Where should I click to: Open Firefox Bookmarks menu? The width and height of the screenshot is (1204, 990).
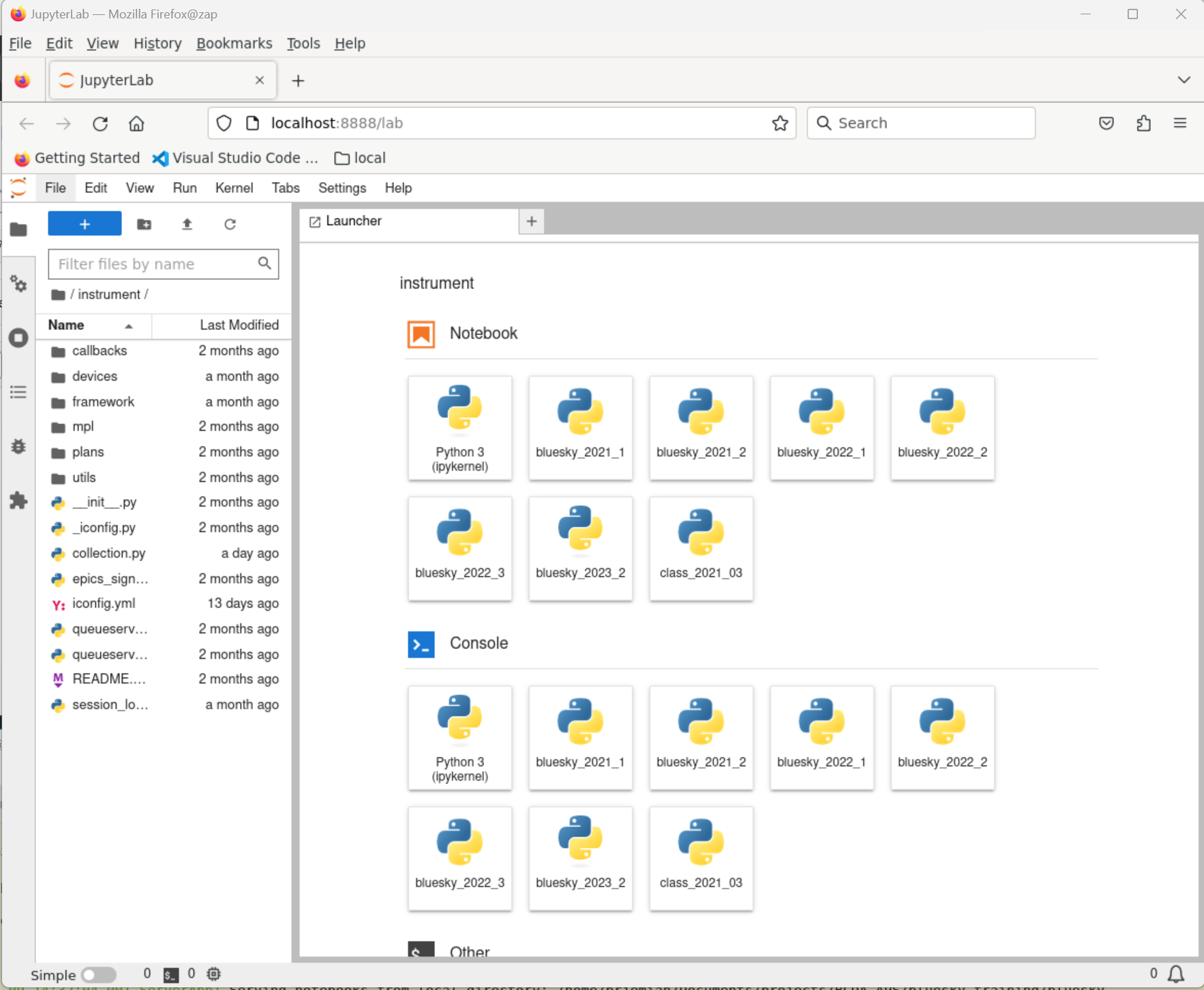click(234, 44)
